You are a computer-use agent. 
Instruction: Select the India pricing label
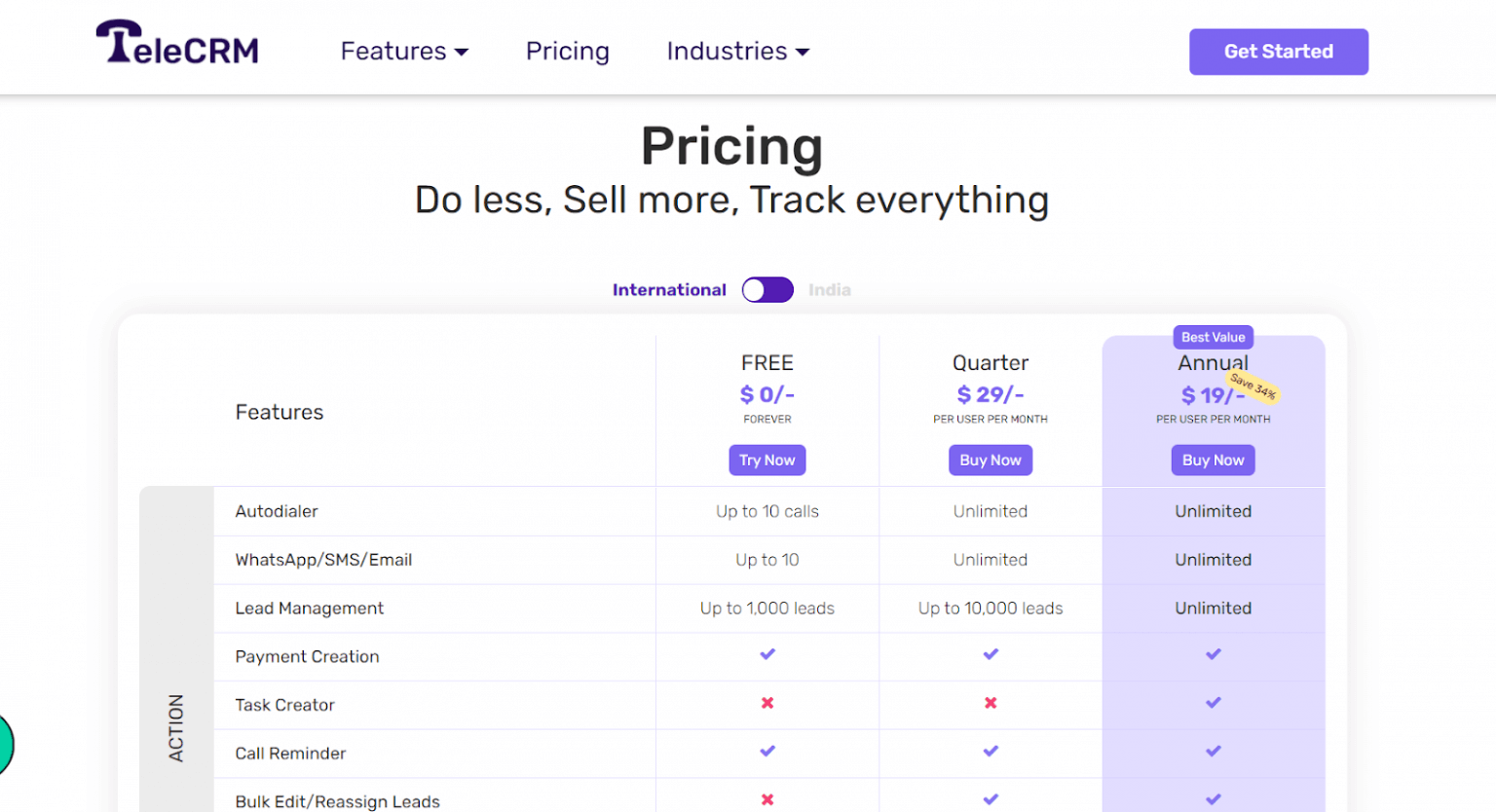click(x=829, y=290)
